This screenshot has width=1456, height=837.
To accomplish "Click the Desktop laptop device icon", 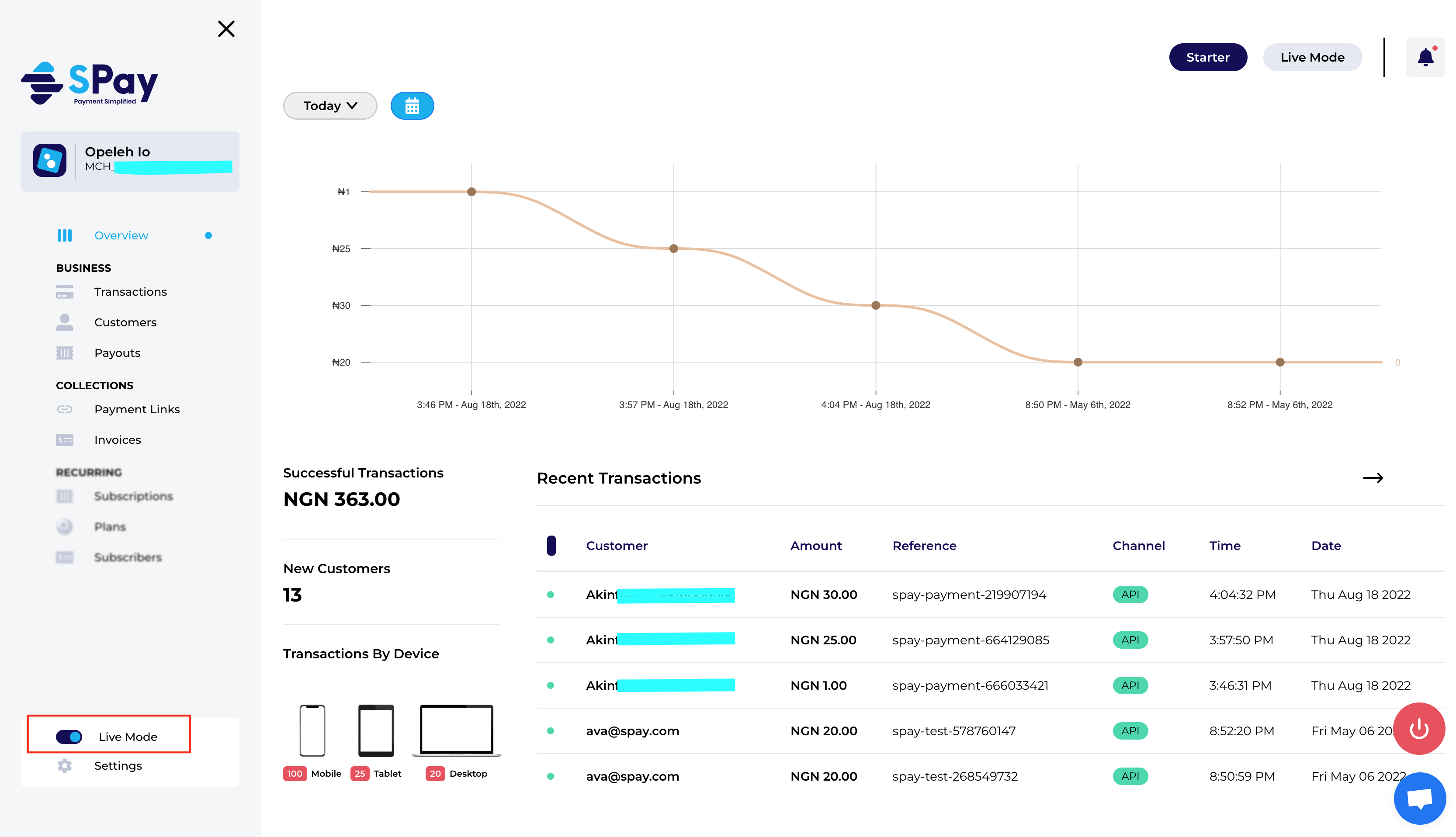I will (x=457, y=731).
